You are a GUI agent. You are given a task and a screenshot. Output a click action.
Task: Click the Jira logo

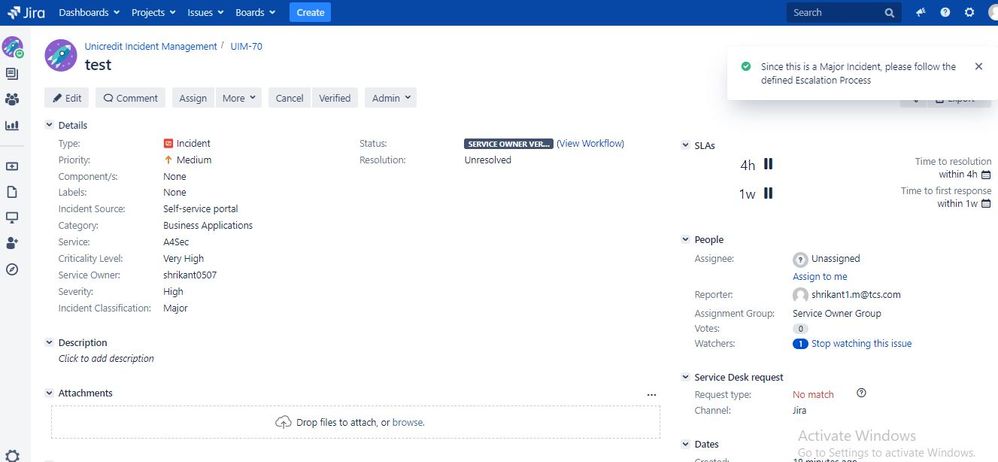pyautogui.click(x=25, y=12)
